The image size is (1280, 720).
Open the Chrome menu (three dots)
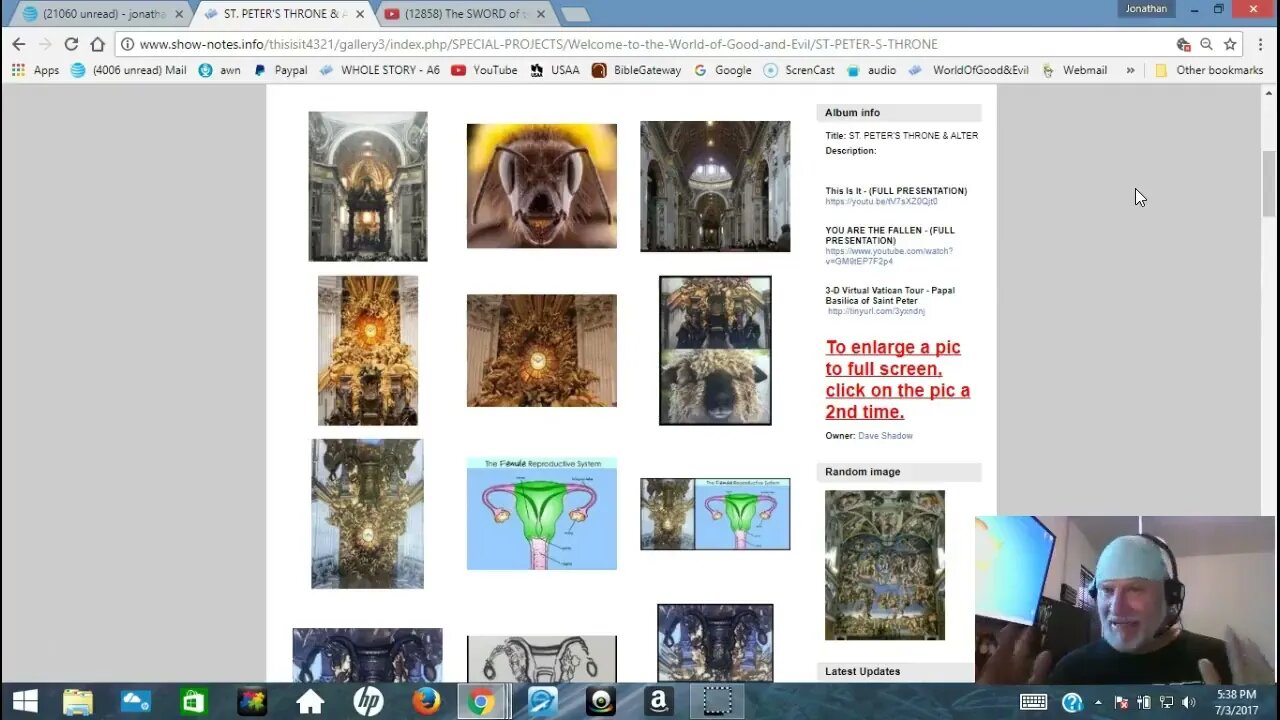click(1260, 44)
